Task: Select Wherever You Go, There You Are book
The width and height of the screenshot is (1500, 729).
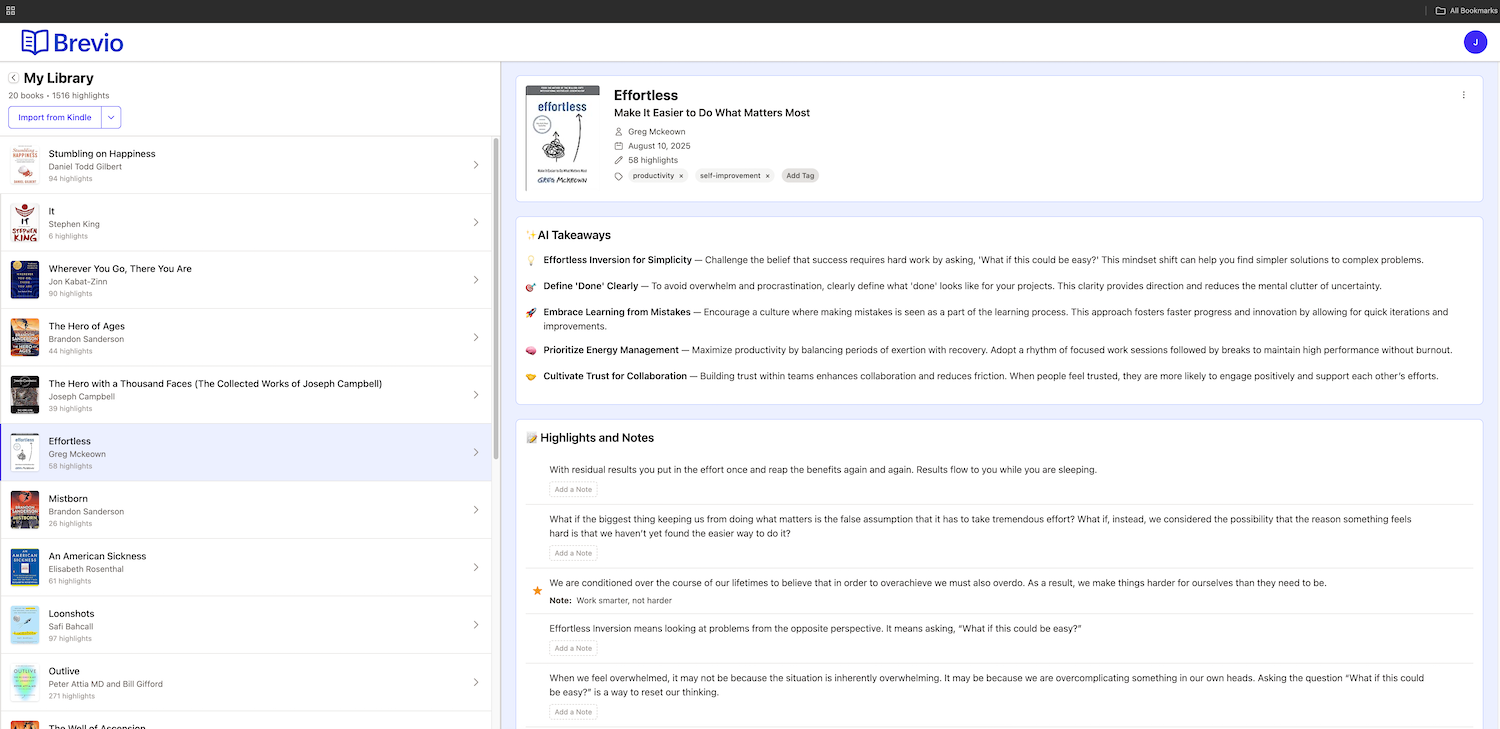Action: [x=120, y=269]
